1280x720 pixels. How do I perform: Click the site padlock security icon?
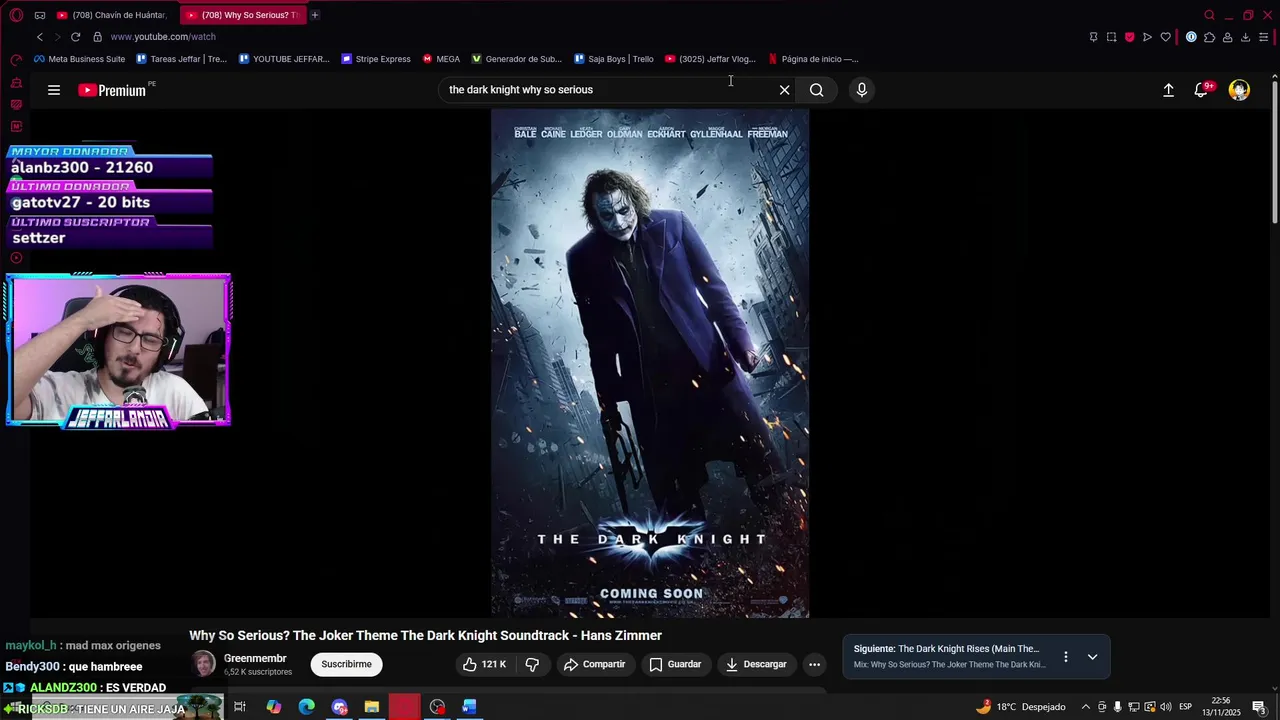click(97, 37)
